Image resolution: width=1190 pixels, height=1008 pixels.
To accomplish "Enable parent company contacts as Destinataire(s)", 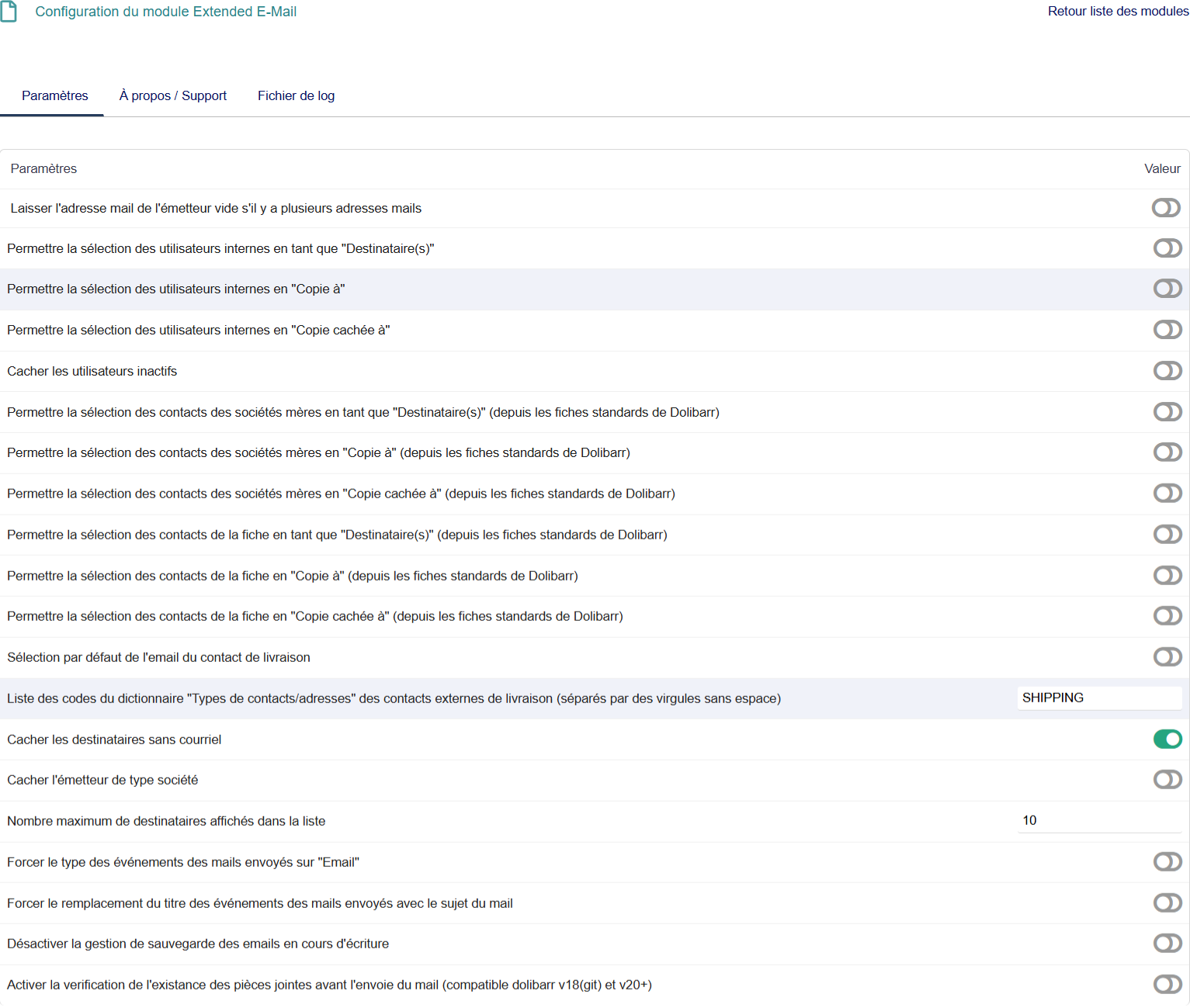I will coord(1167,412).
